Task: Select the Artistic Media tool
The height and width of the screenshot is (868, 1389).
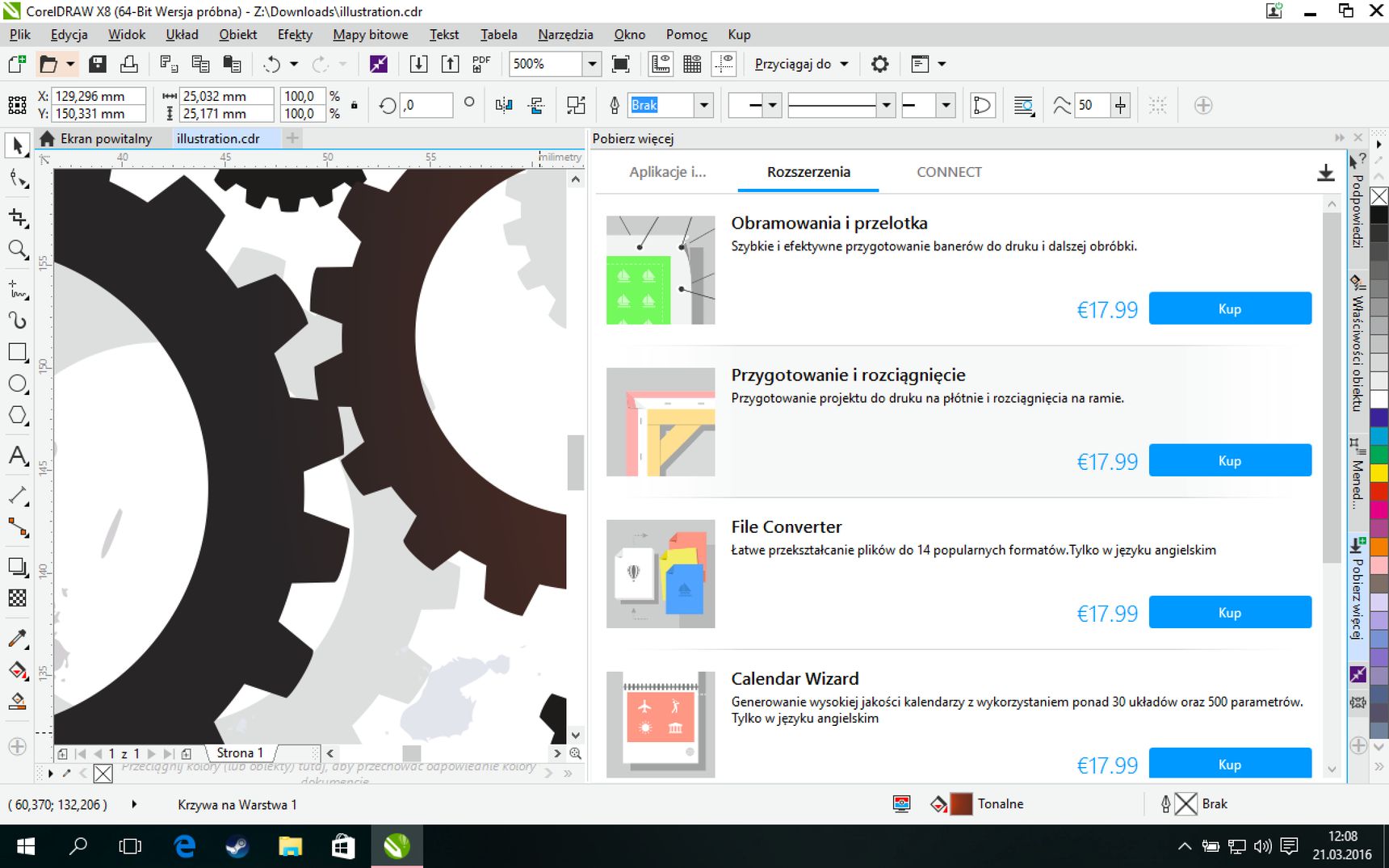Action: (x=18, y=321)
